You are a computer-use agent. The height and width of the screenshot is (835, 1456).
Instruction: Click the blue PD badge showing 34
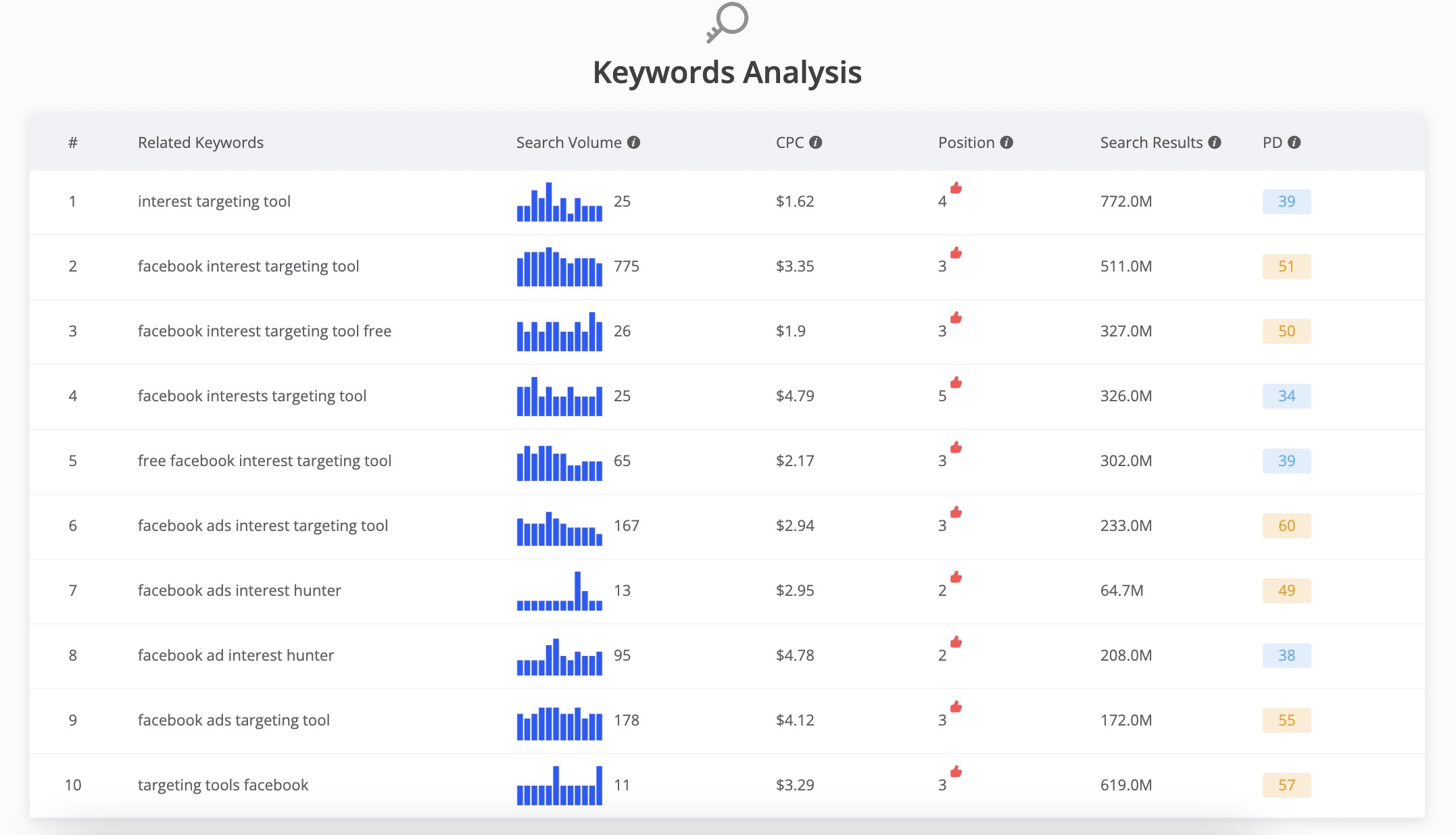[1286, 396]
